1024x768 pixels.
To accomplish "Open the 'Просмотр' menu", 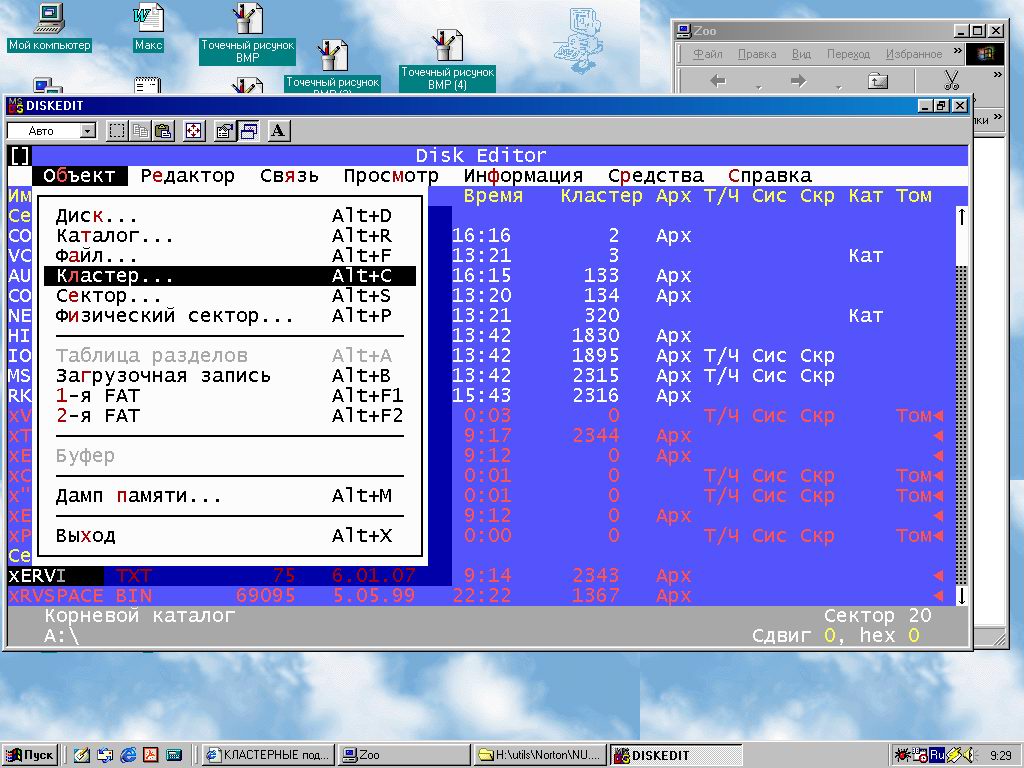I will pos(391,176).
